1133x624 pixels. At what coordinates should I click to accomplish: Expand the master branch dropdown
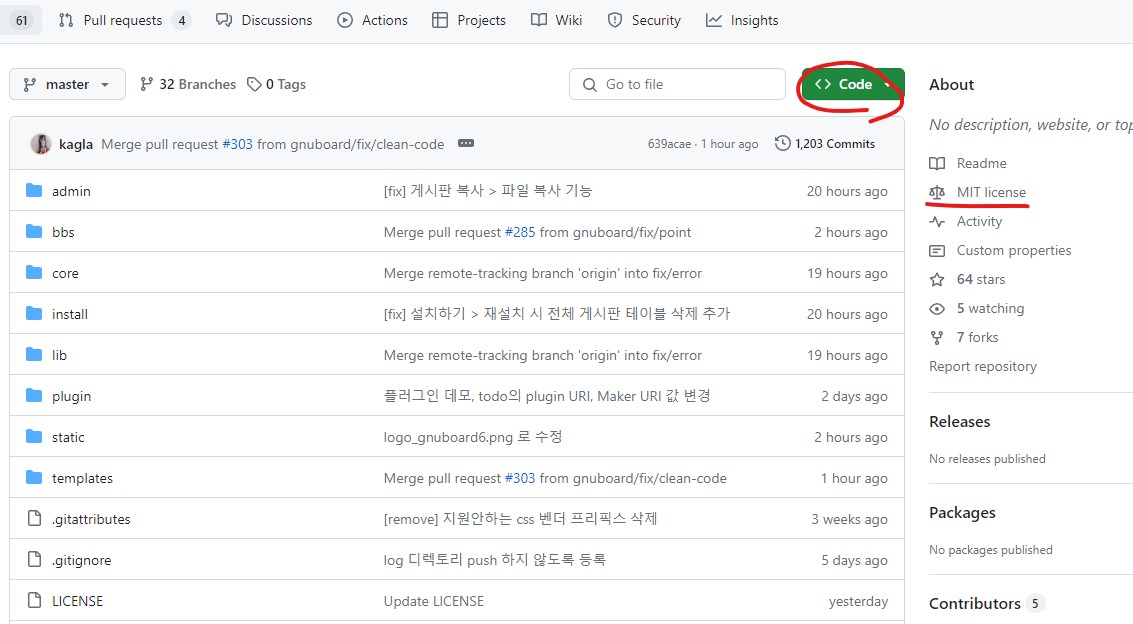pyautogui.click(x=67, y=84)
